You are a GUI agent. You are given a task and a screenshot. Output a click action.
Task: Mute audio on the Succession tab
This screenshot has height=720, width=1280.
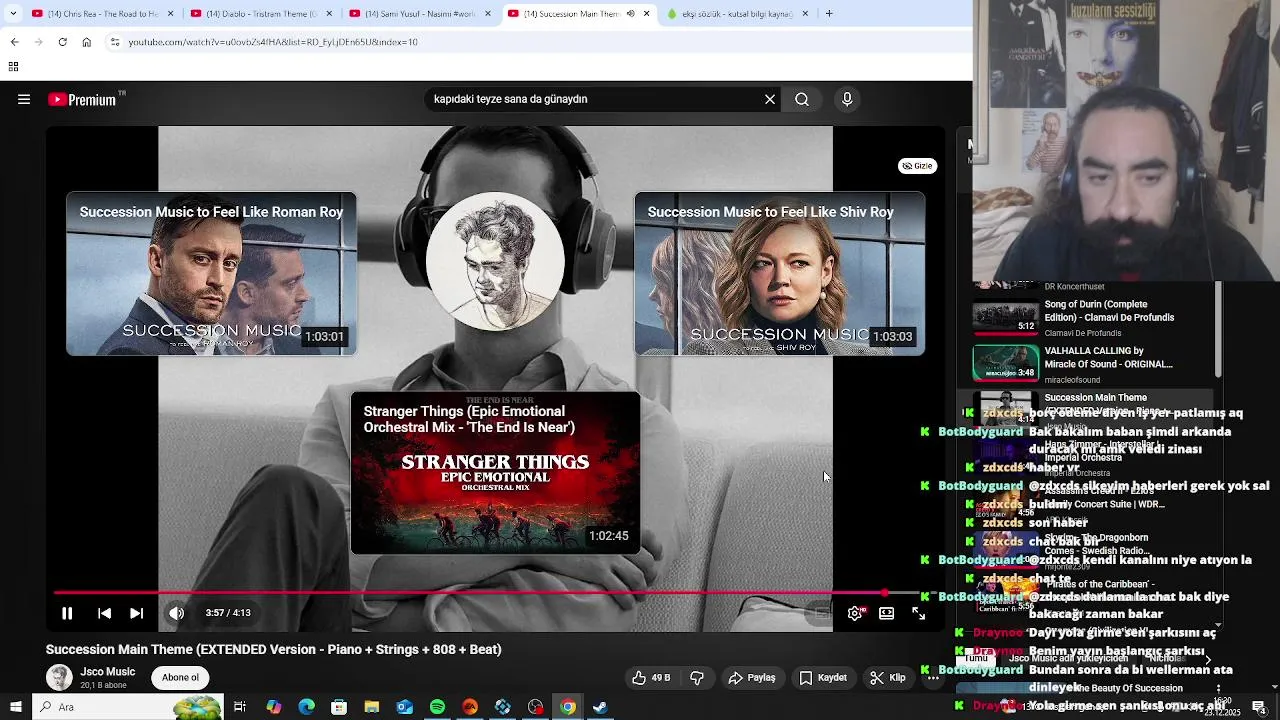pyautogui.click(x=630, y=14)
